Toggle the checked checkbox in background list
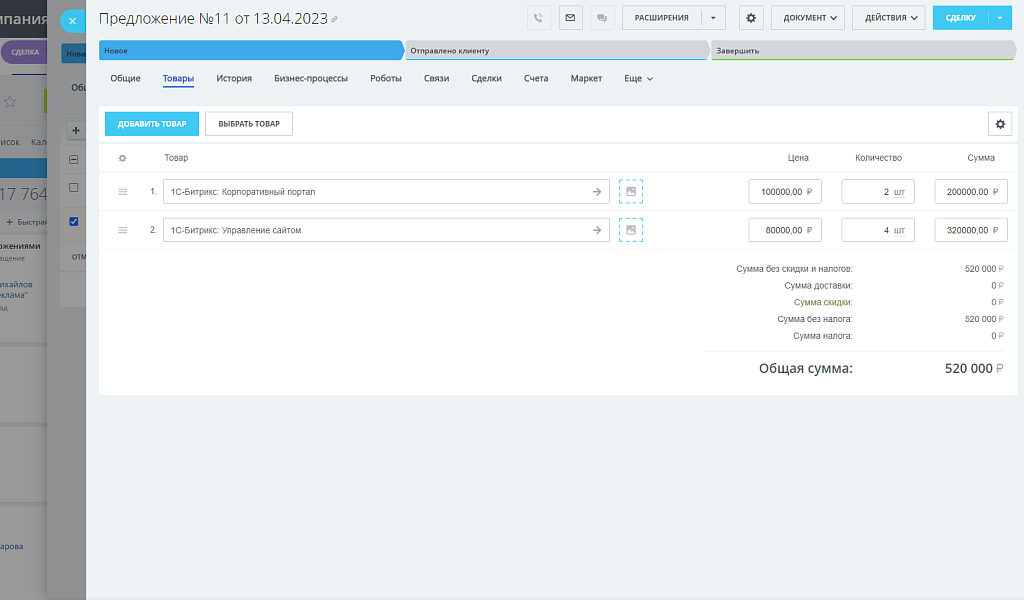1024x600 pixels. pos(74,221)
